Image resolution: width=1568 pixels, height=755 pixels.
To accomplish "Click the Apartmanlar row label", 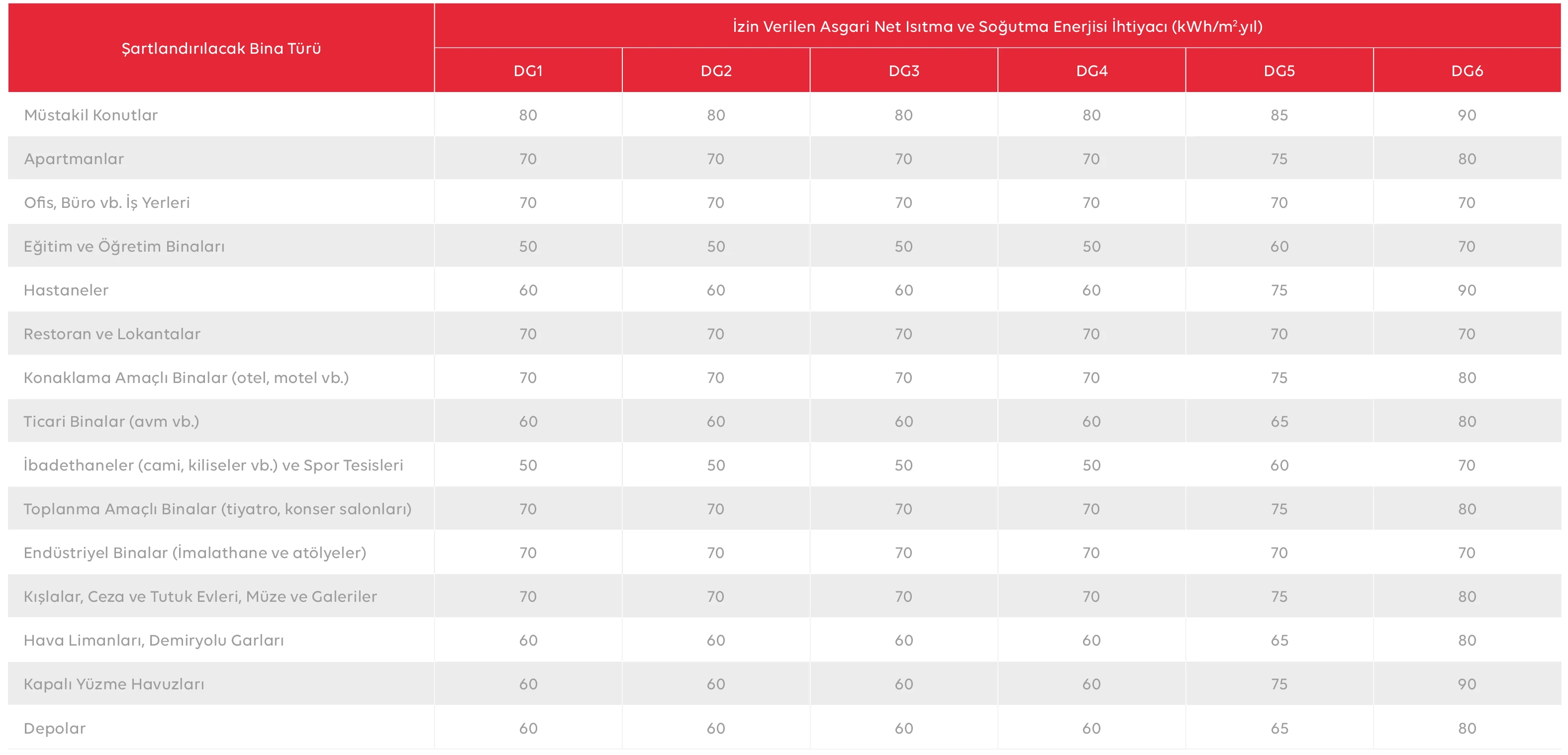I will click(x=74, y=159).
